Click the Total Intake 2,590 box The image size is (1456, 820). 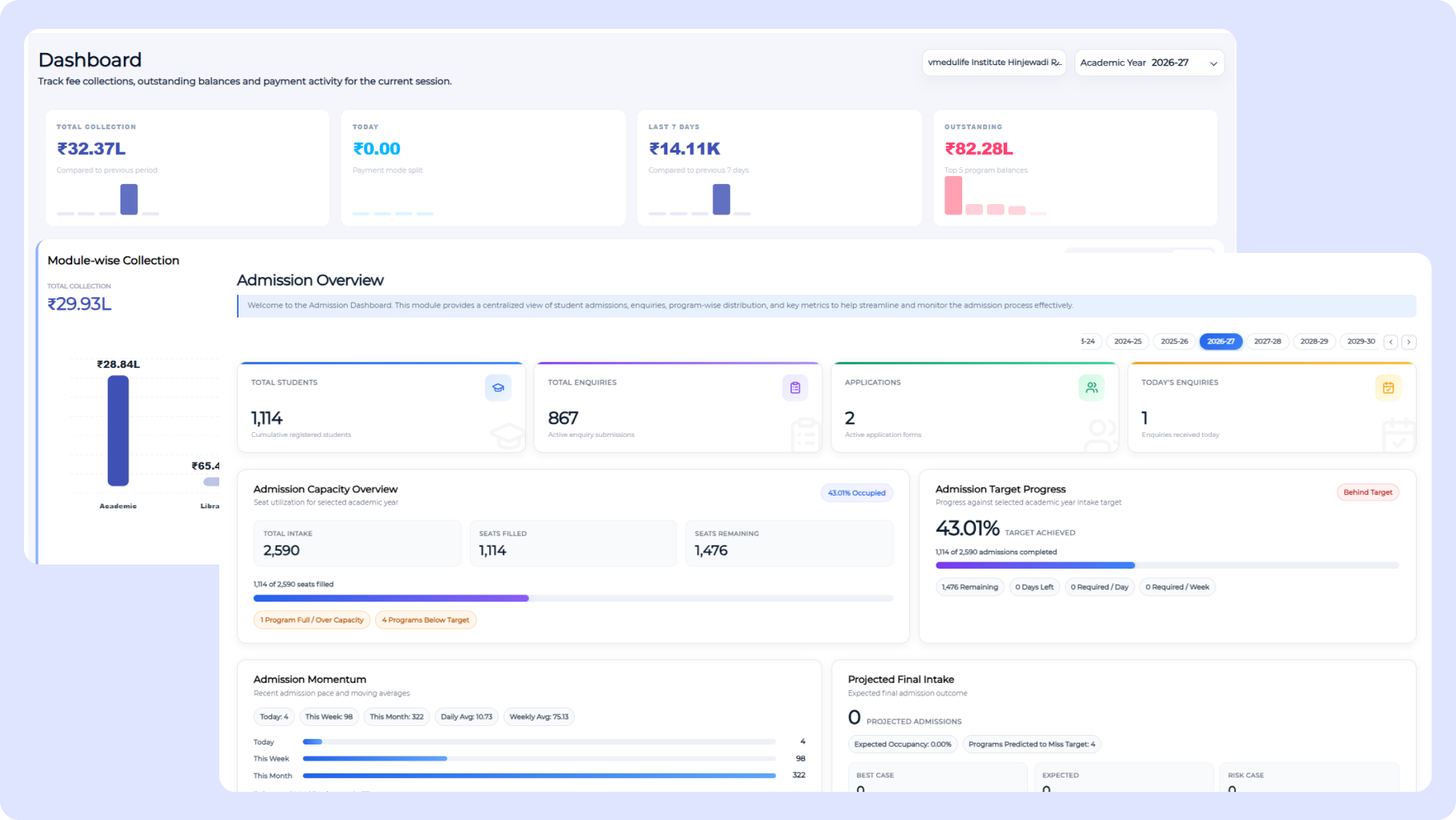click(357, 544)
